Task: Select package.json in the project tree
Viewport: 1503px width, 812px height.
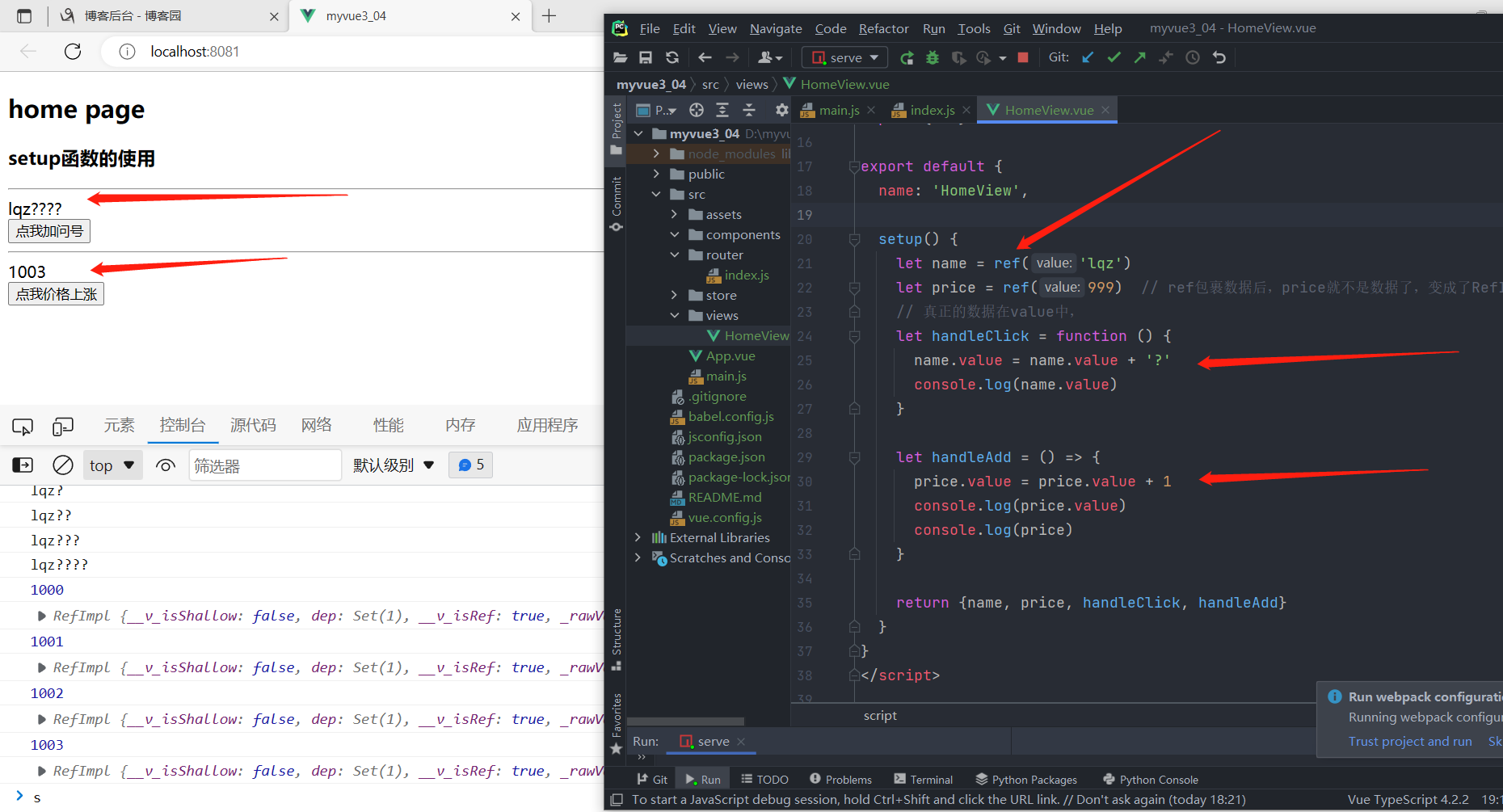Action: (x=726, y=456)
